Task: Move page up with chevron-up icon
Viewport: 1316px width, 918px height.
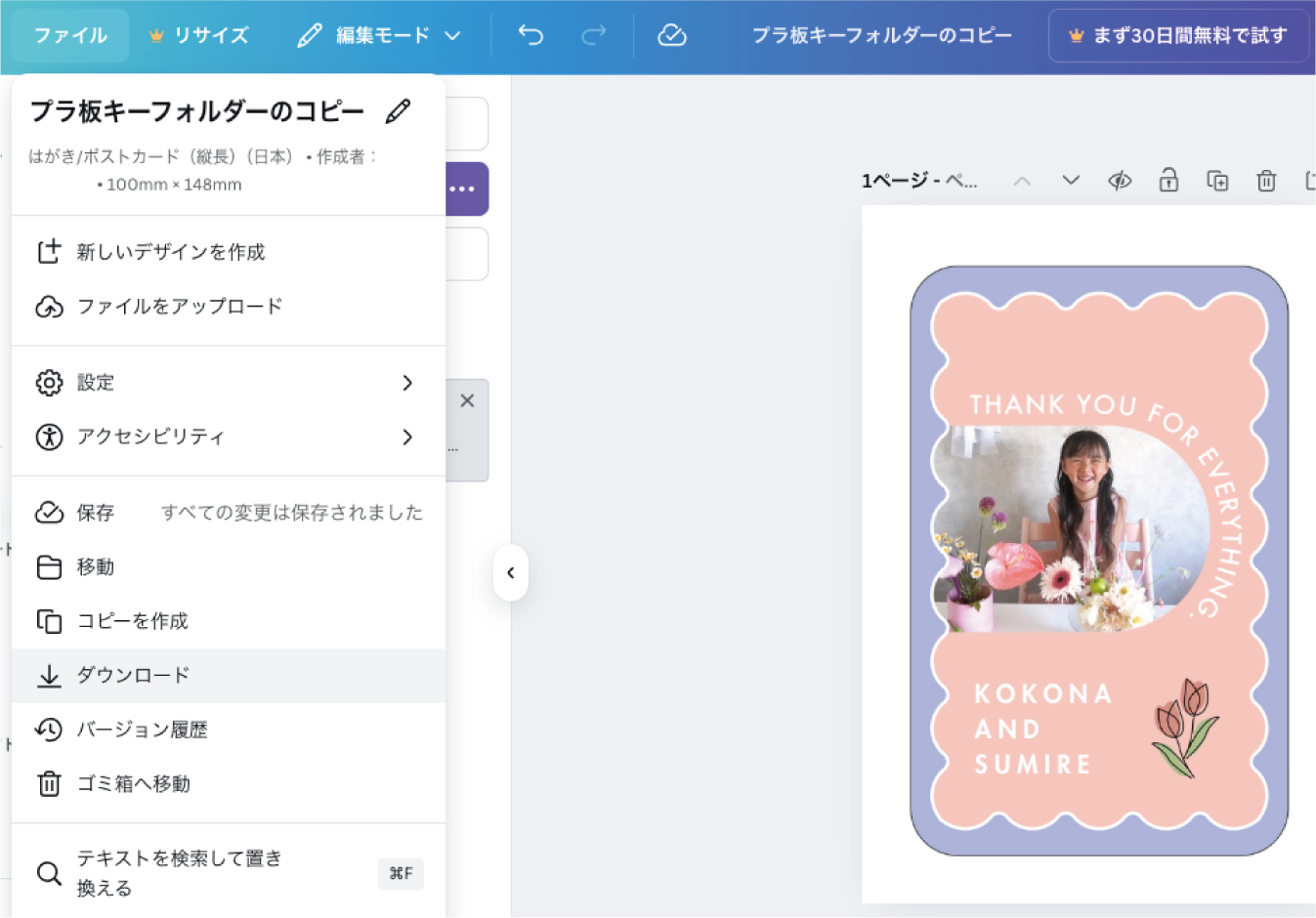Action: click(x=1022, y=181)
